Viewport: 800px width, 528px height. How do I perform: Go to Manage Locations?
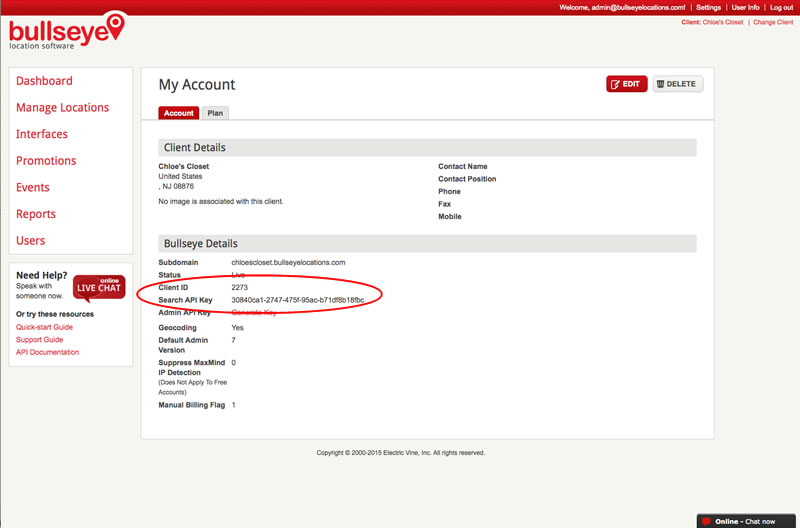pyautogui.click(x=62, y=108)
